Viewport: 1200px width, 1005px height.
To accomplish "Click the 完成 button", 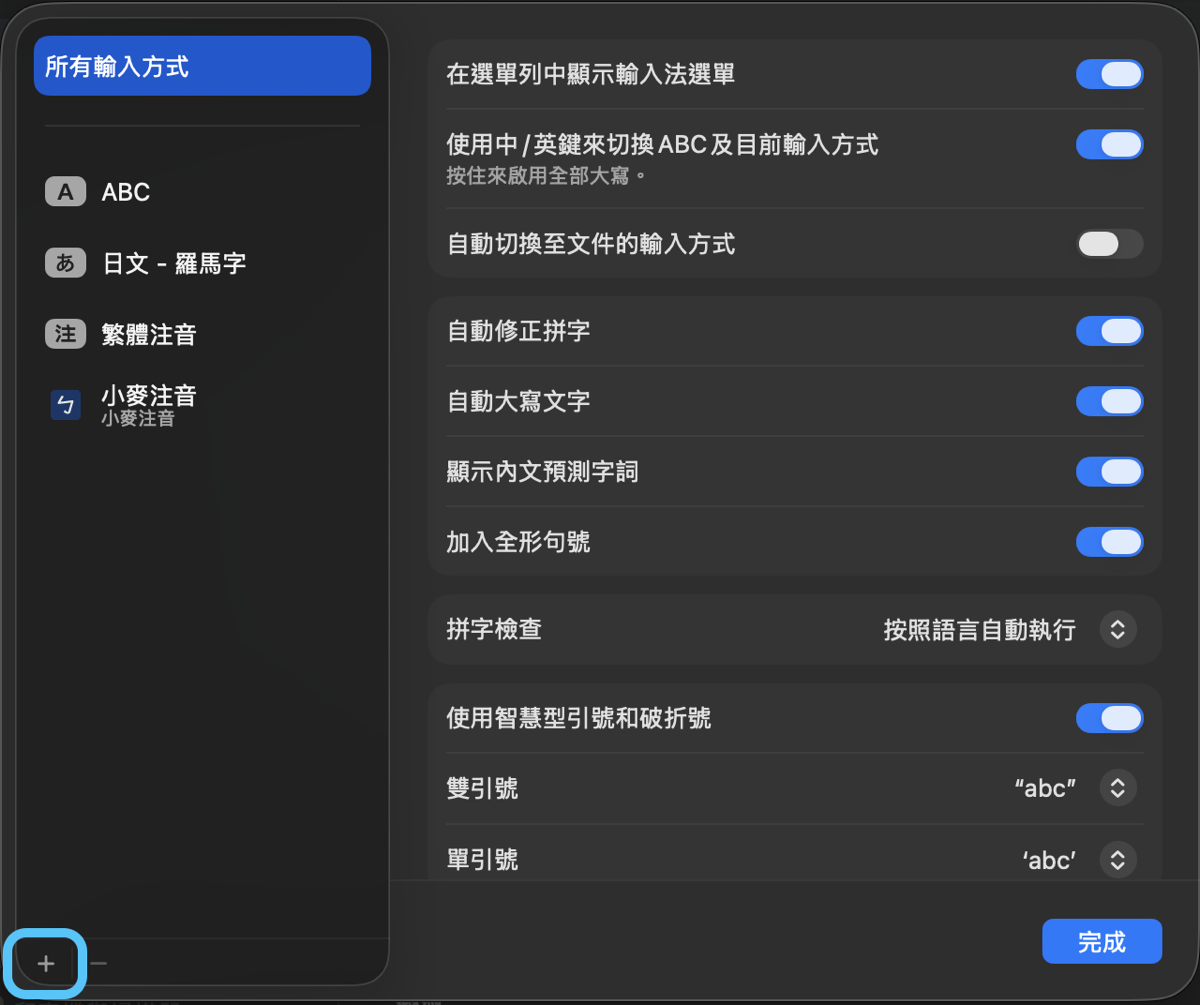I will (1102, 941).
